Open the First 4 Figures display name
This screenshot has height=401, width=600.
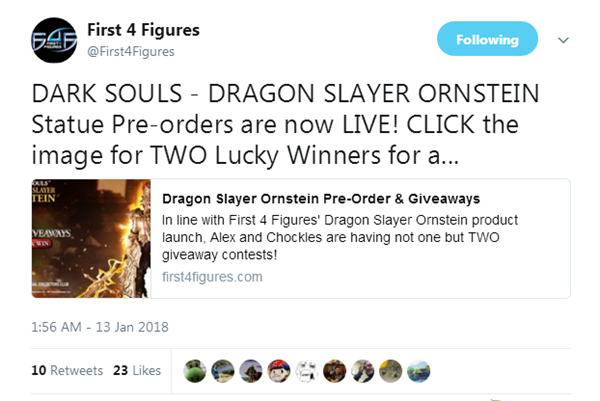(x=143, y=30)
